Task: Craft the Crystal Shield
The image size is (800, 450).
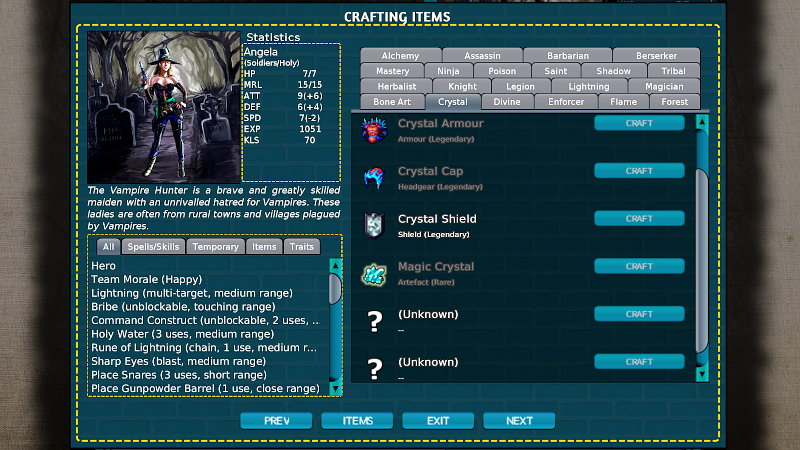Action: click(639, 219)
